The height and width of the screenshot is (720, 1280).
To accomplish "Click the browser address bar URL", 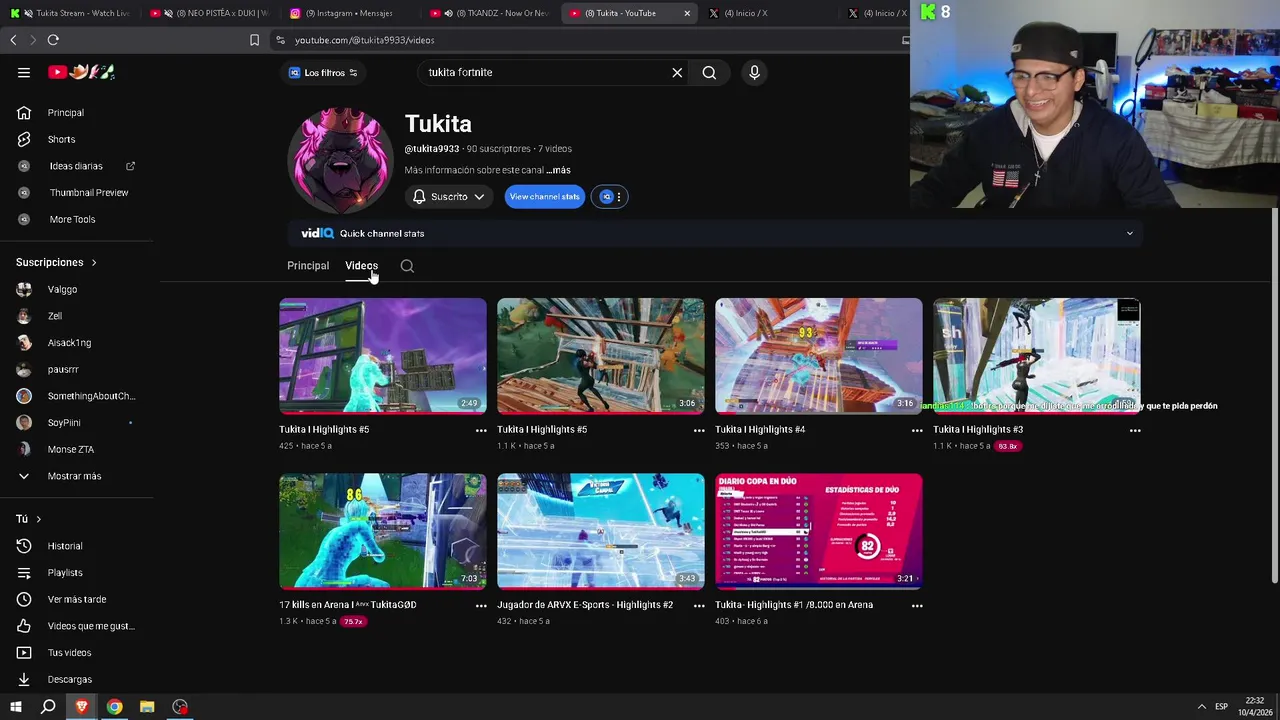I will pos(364,40).
